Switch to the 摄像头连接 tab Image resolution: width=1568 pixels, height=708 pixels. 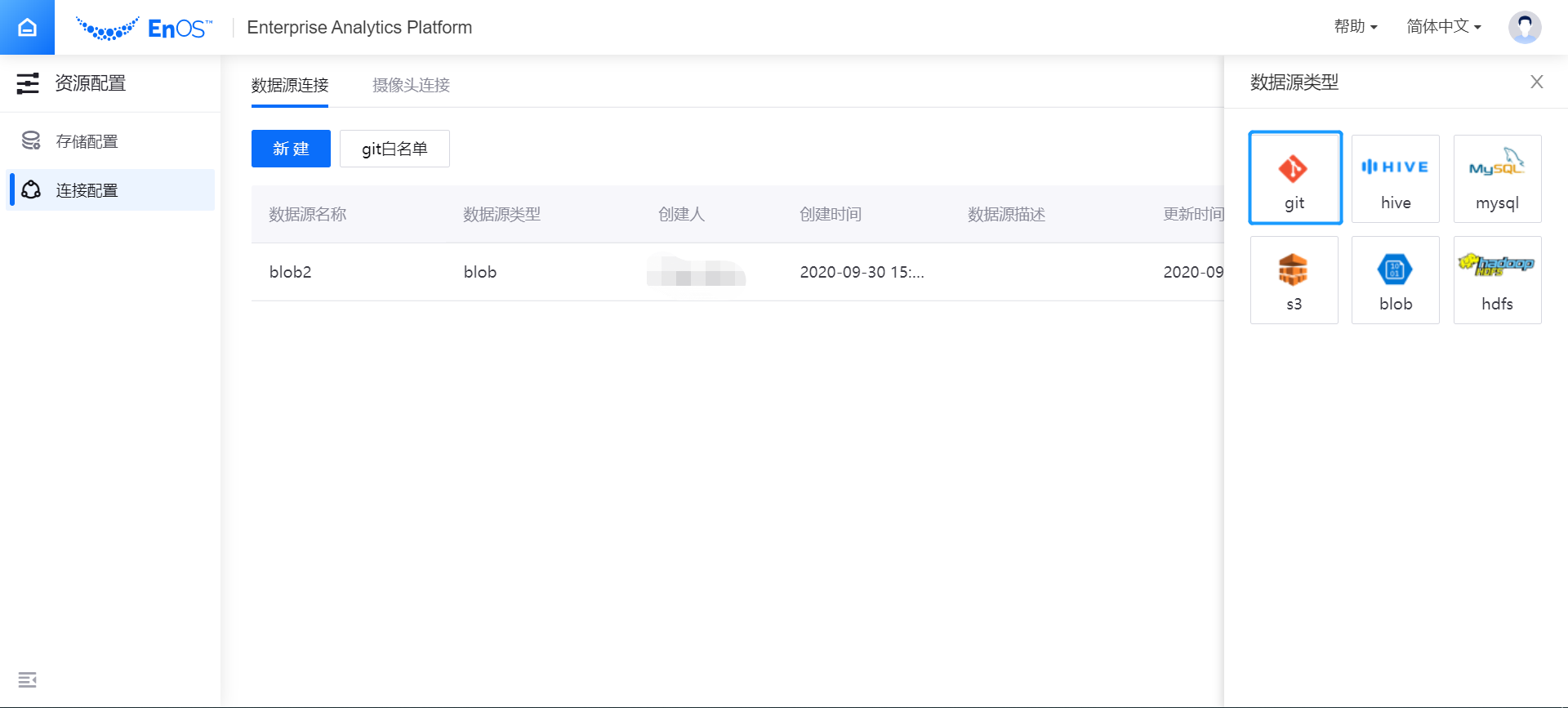tap(411, 85)
